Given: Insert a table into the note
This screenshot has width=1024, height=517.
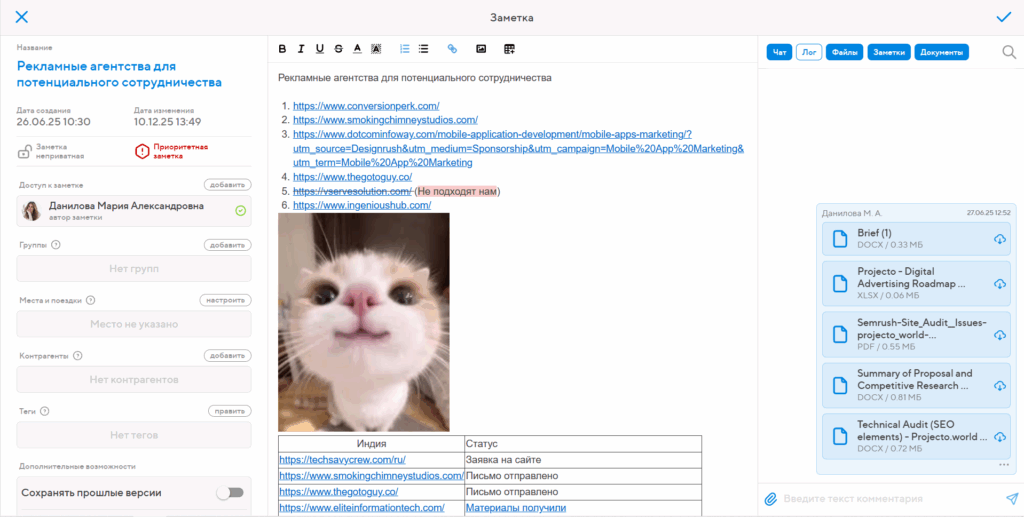Looking at the screenshot, I should coord(509,48).
